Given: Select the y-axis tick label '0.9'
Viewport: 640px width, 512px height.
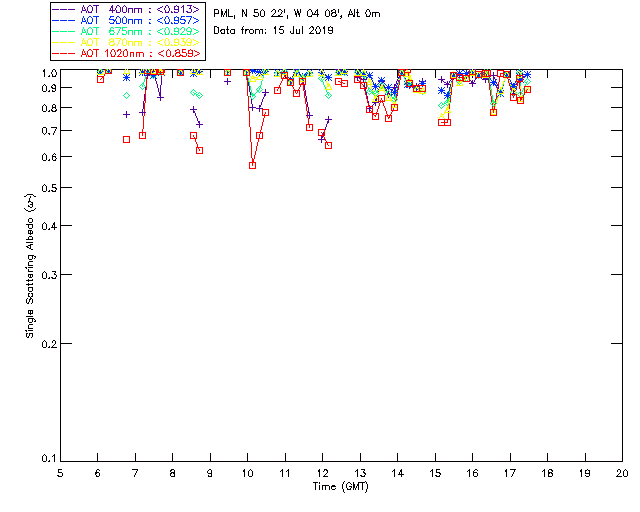Looking at the screenshot, I should (x=49, y=88).
